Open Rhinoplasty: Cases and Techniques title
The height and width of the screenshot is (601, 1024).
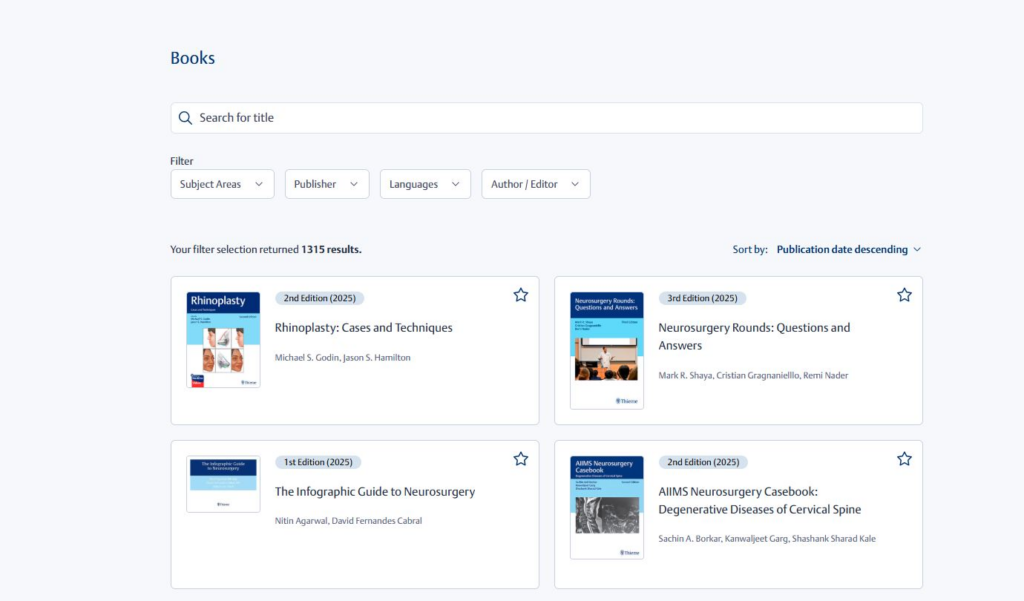[x=363, y=328]
